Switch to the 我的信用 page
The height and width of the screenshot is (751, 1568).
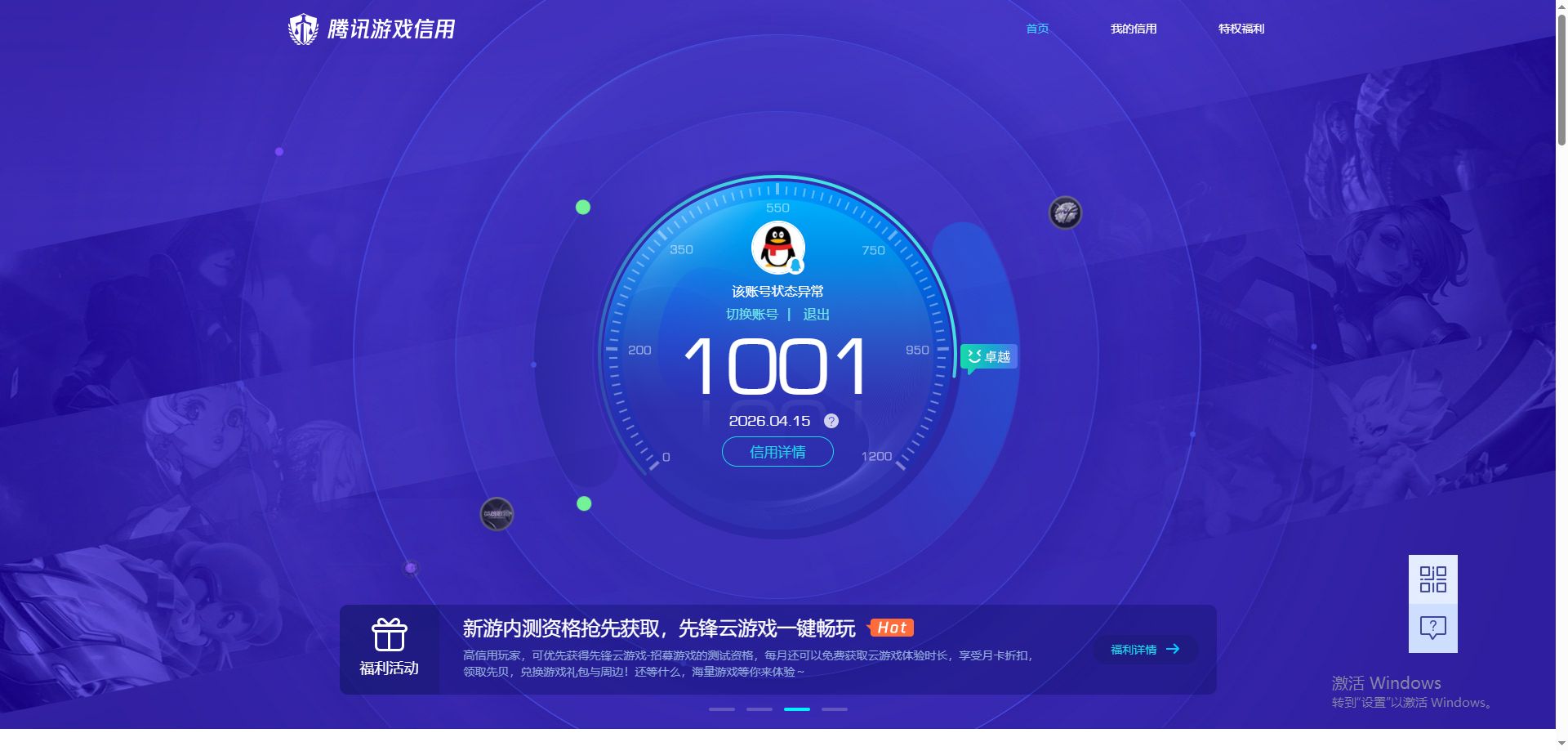click(x=1134, y=29)
